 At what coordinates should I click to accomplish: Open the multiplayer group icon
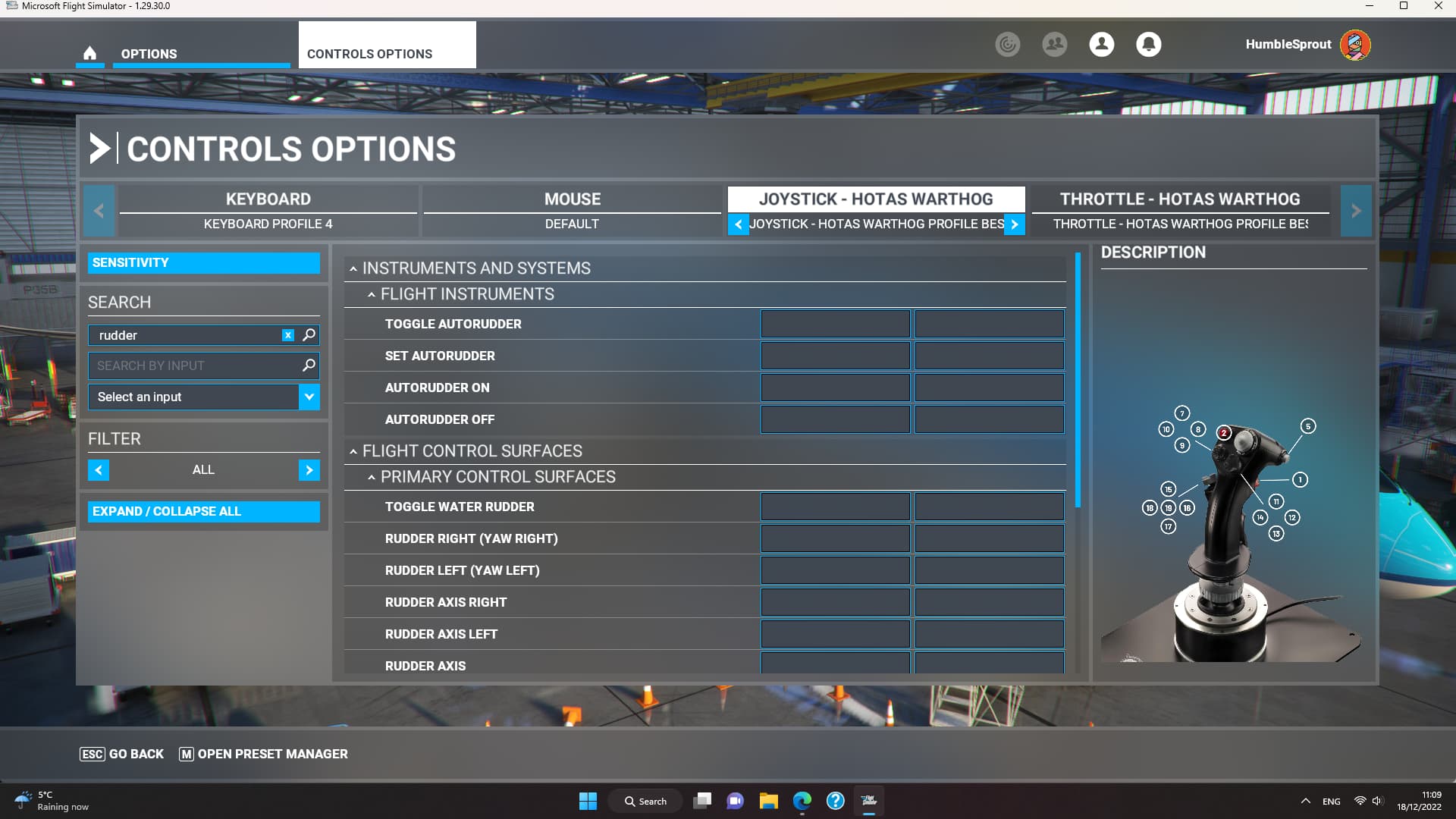pyautogui.click(x=1054, y=44)
